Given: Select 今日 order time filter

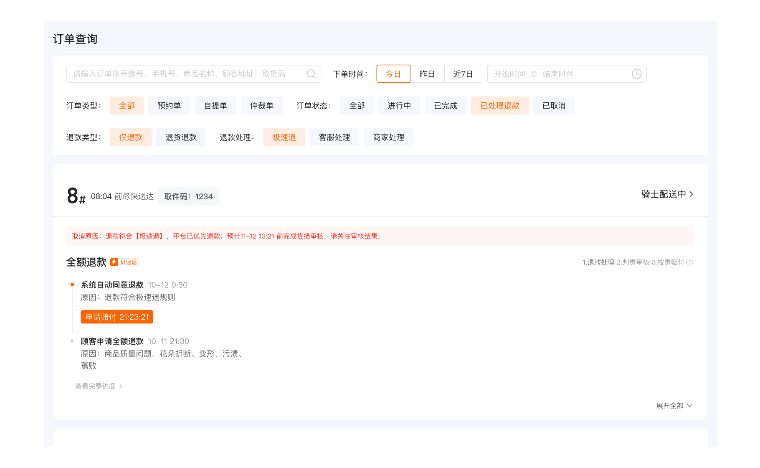Looking at the screenshot, I should [393, 74].
